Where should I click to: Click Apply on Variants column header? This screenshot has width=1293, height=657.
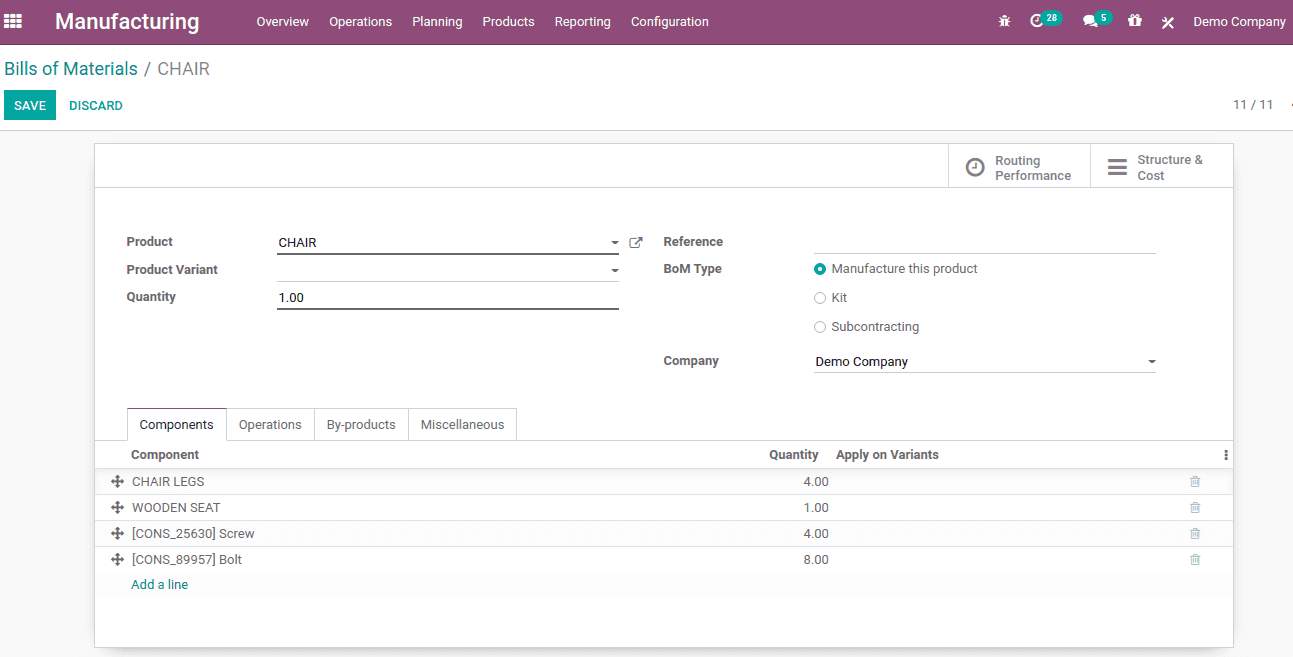(x=887, y=455)
